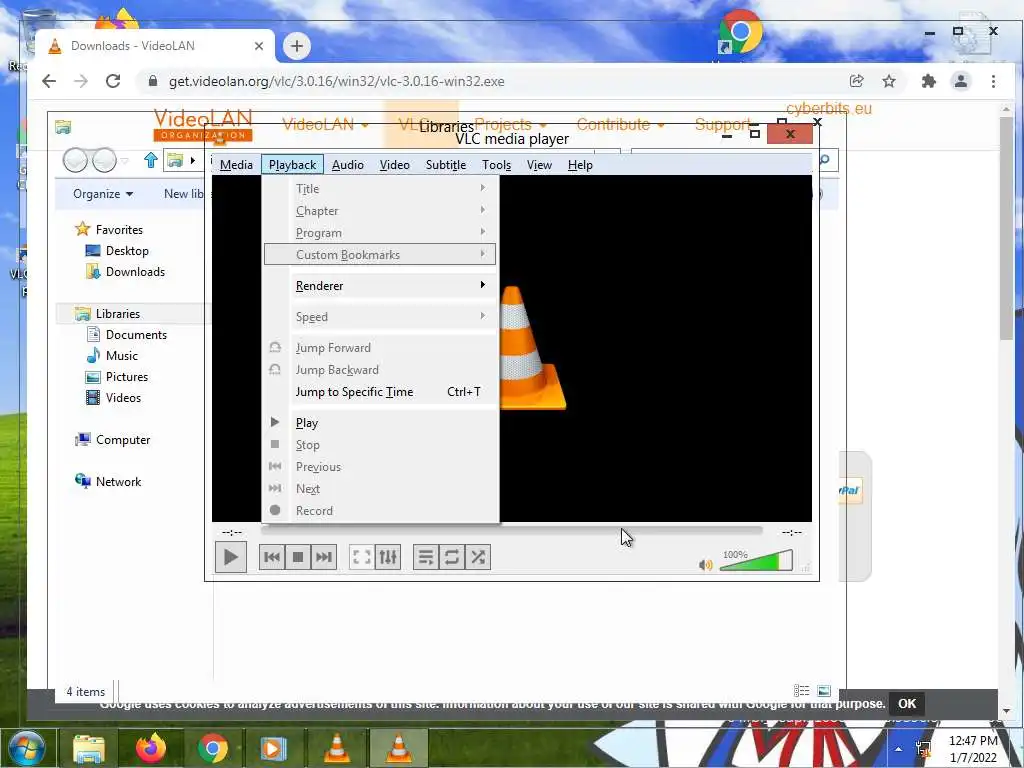Open the Windows Start button
1024x768 pixels.
pos(27,748)
